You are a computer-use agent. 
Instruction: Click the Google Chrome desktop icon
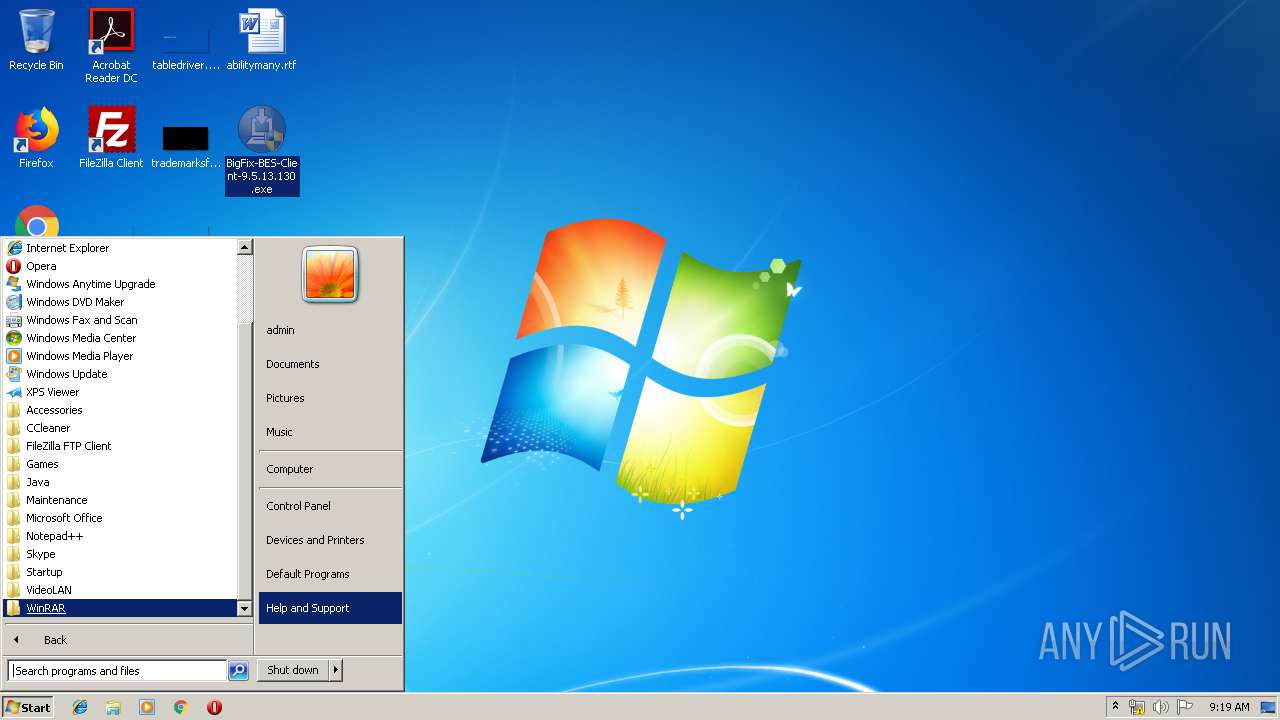click(x=37, y=222)
